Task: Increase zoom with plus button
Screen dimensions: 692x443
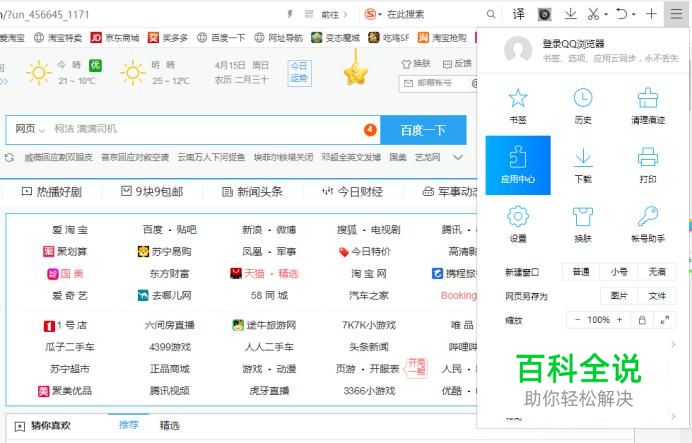Action: point(620,320)
